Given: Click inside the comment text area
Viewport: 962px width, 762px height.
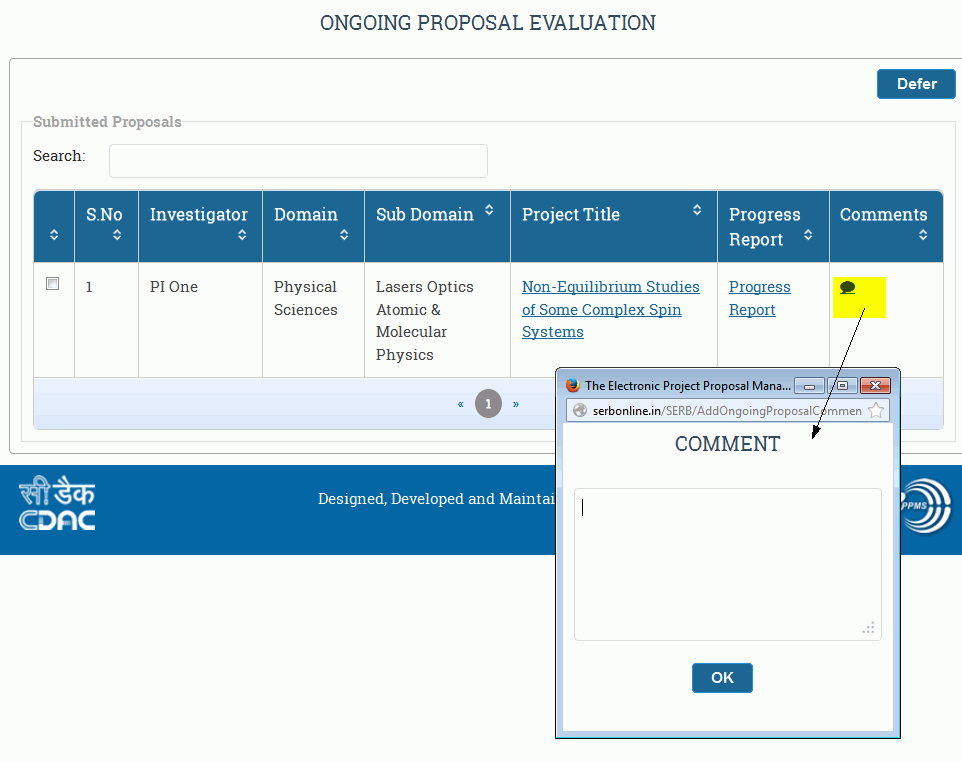Looking at the screenshot, I should (728, 564).
